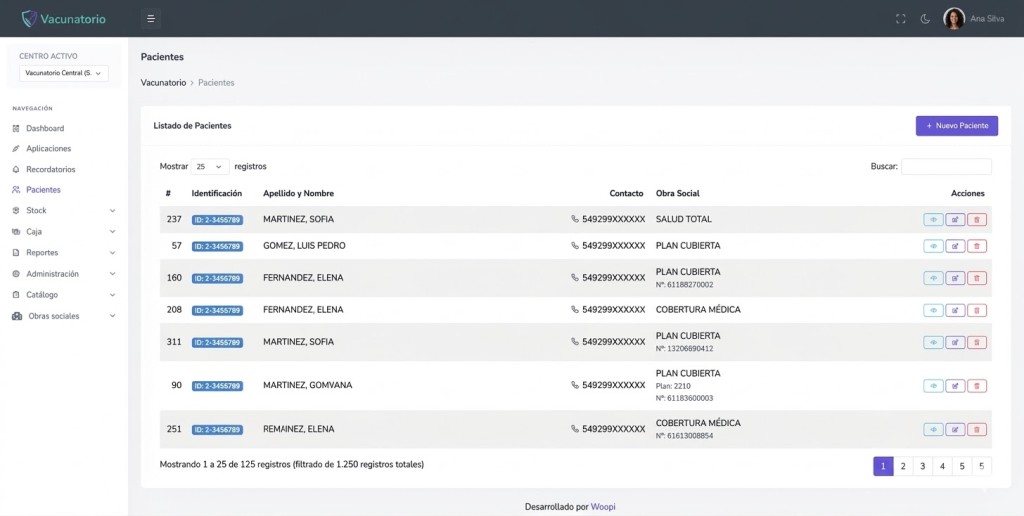Open the Mostrar registros count dropdown

(210, 167)
